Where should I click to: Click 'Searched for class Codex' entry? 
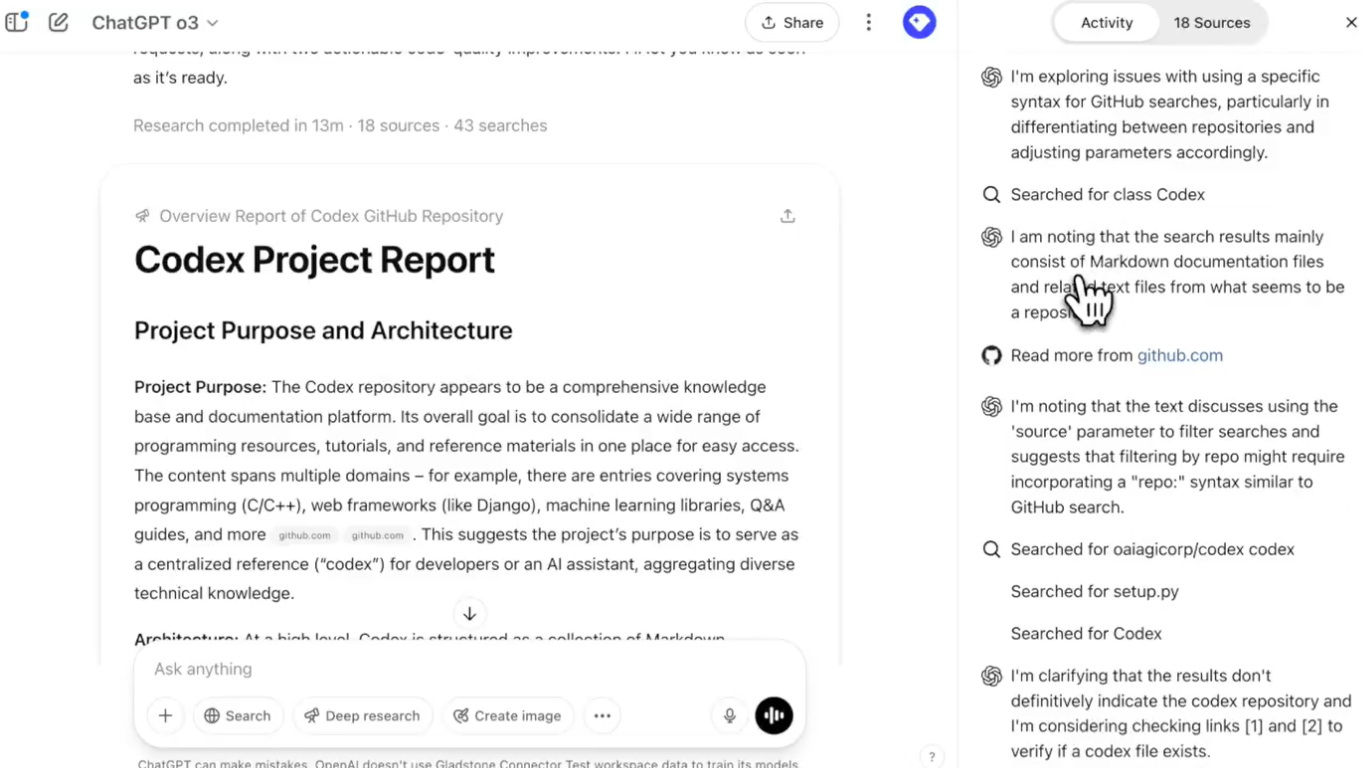1108,194
